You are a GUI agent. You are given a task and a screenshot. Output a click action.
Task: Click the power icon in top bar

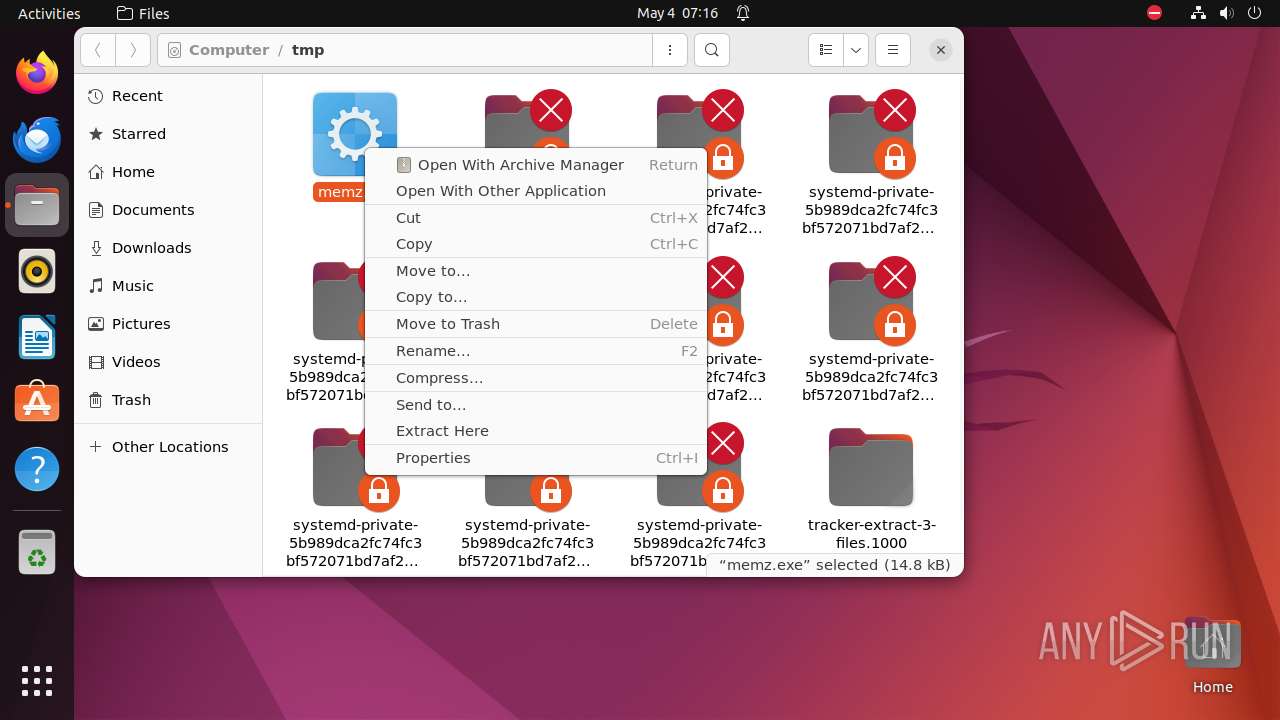(1255, 13)
